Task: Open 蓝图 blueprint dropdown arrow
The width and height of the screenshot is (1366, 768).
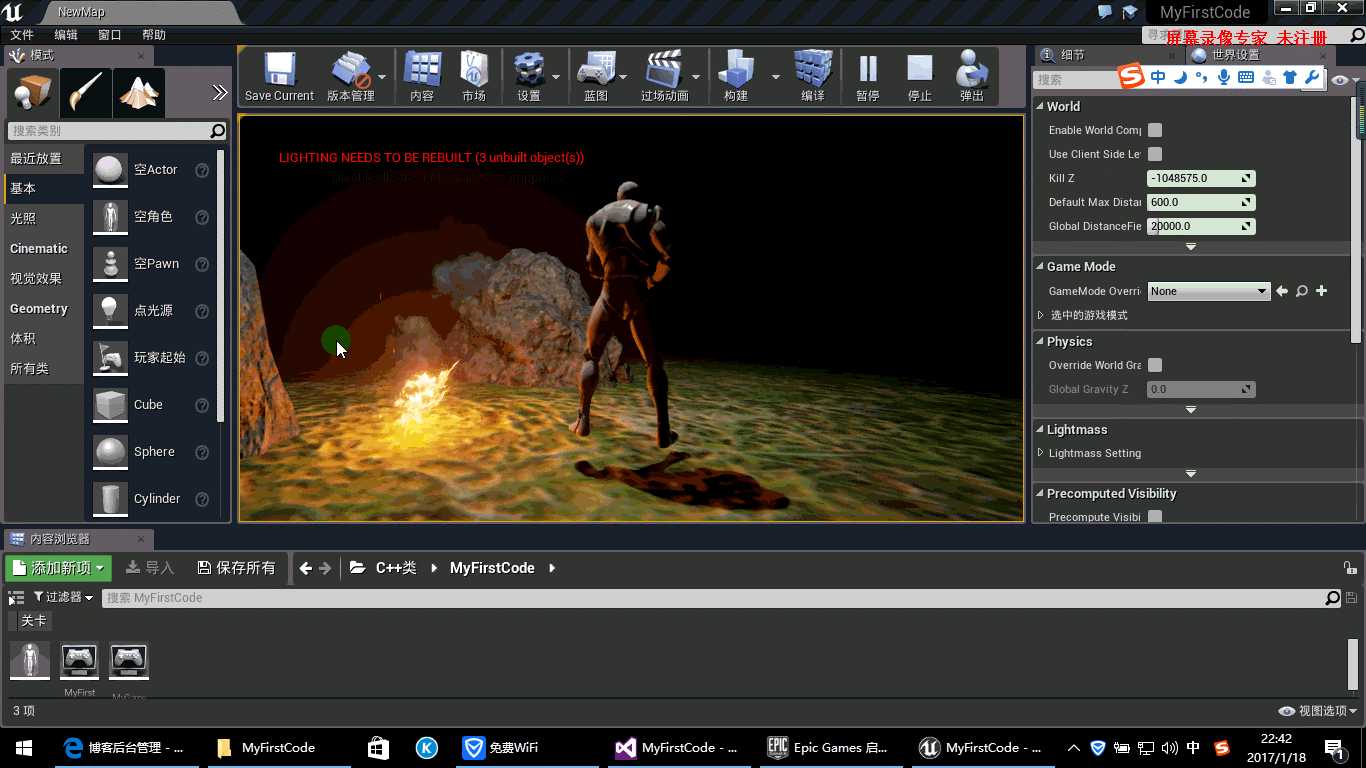Action: (623, 77)
